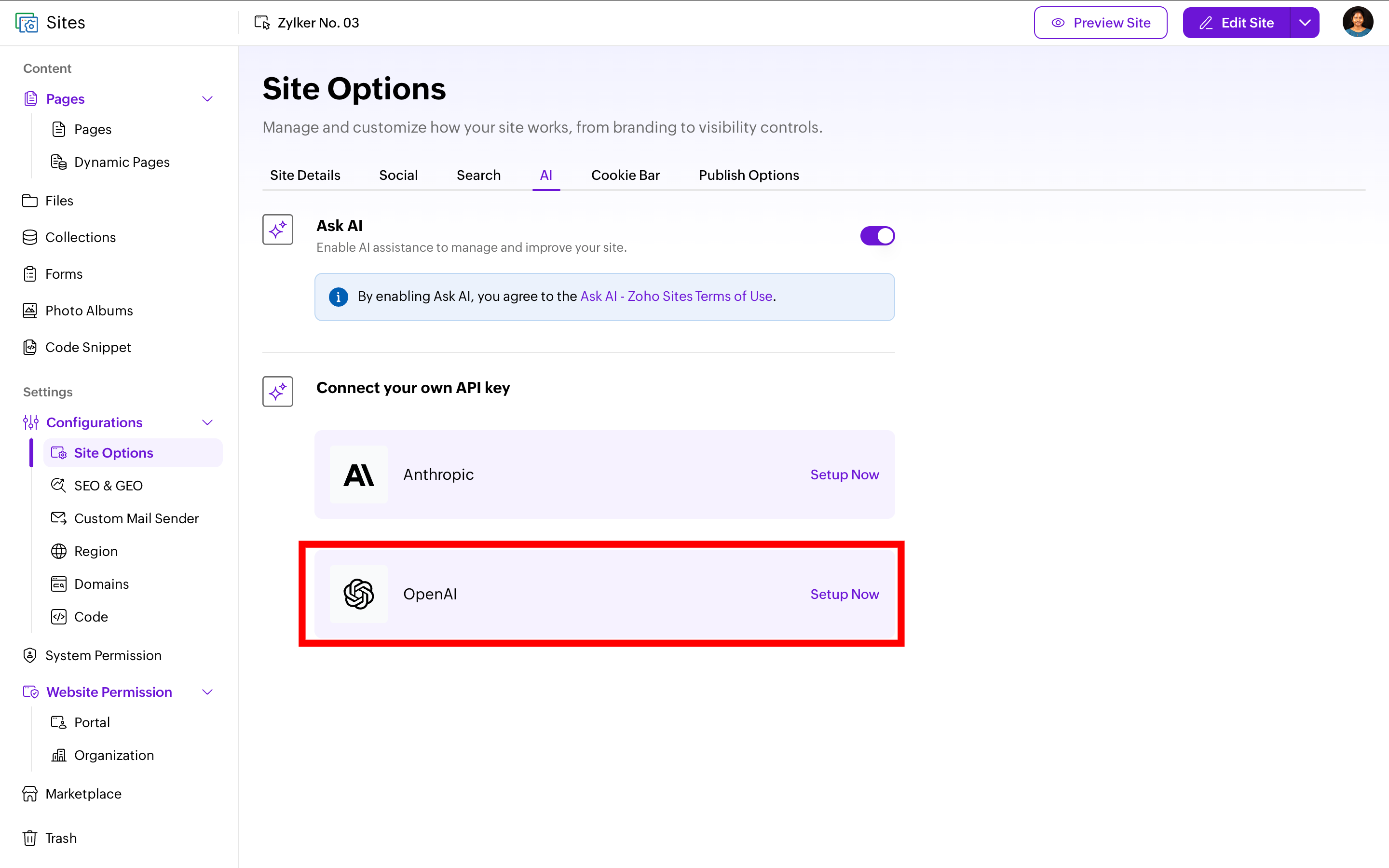Open Dynamic Pages in sidebar

tap(110, 162)
